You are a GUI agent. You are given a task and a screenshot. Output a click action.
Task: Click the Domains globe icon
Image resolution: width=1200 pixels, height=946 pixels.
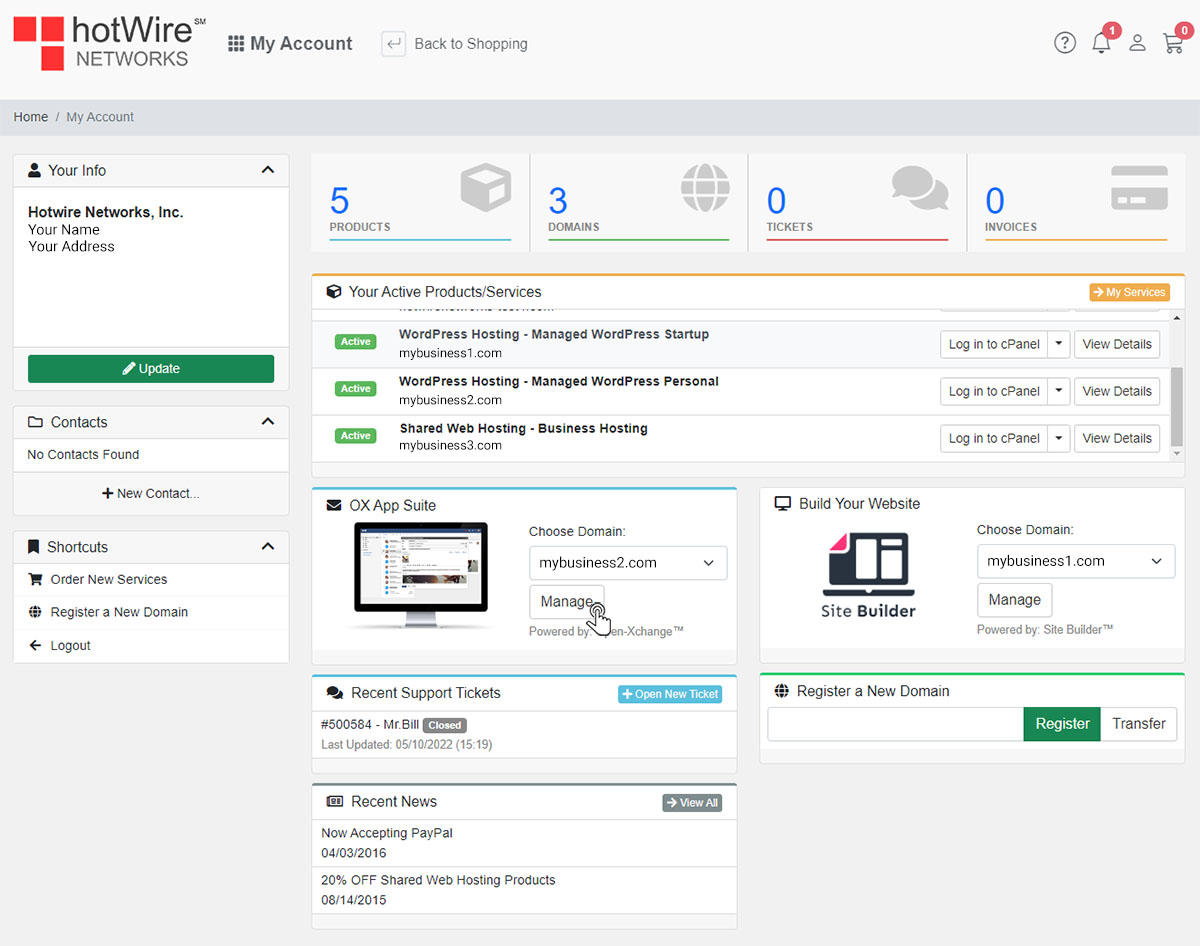tap(705, 188)
